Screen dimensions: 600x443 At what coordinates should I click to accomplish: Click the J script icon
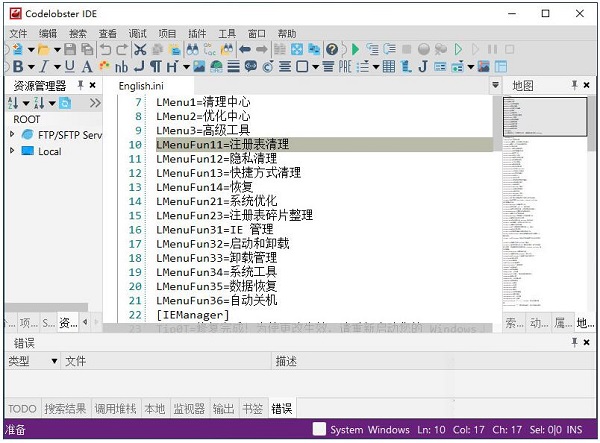tap(423, 67)
